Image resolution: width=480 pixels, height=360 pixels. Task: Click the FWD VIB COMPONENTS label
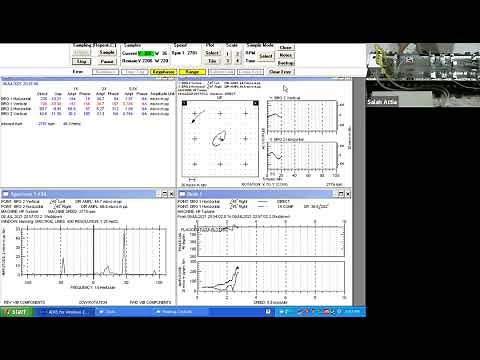tap(150, 302)
